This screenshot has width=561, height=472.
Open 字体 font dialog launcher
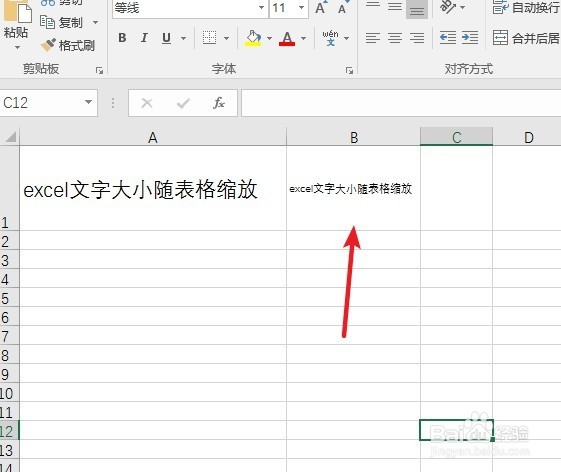[x=350, y=70]
